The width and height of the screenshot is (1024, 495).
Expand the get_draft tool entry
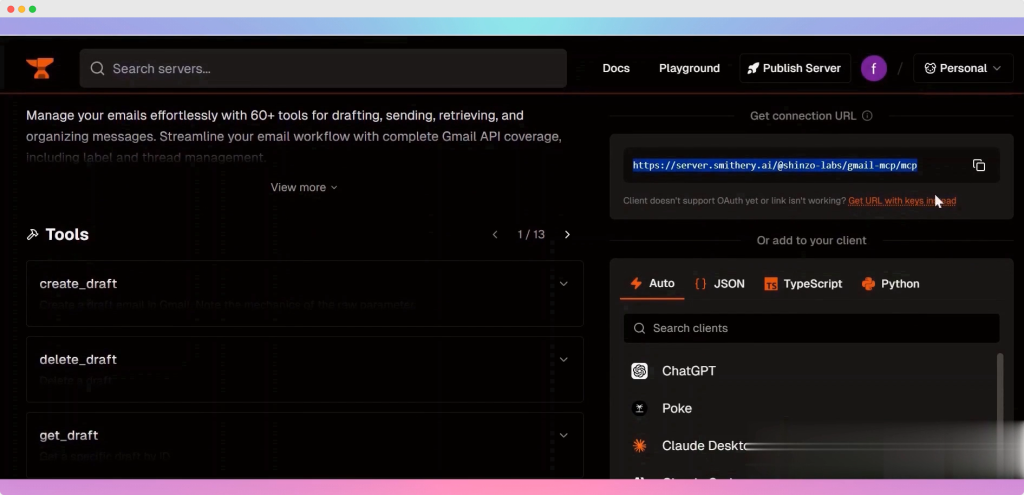click(x=563, y=436)
